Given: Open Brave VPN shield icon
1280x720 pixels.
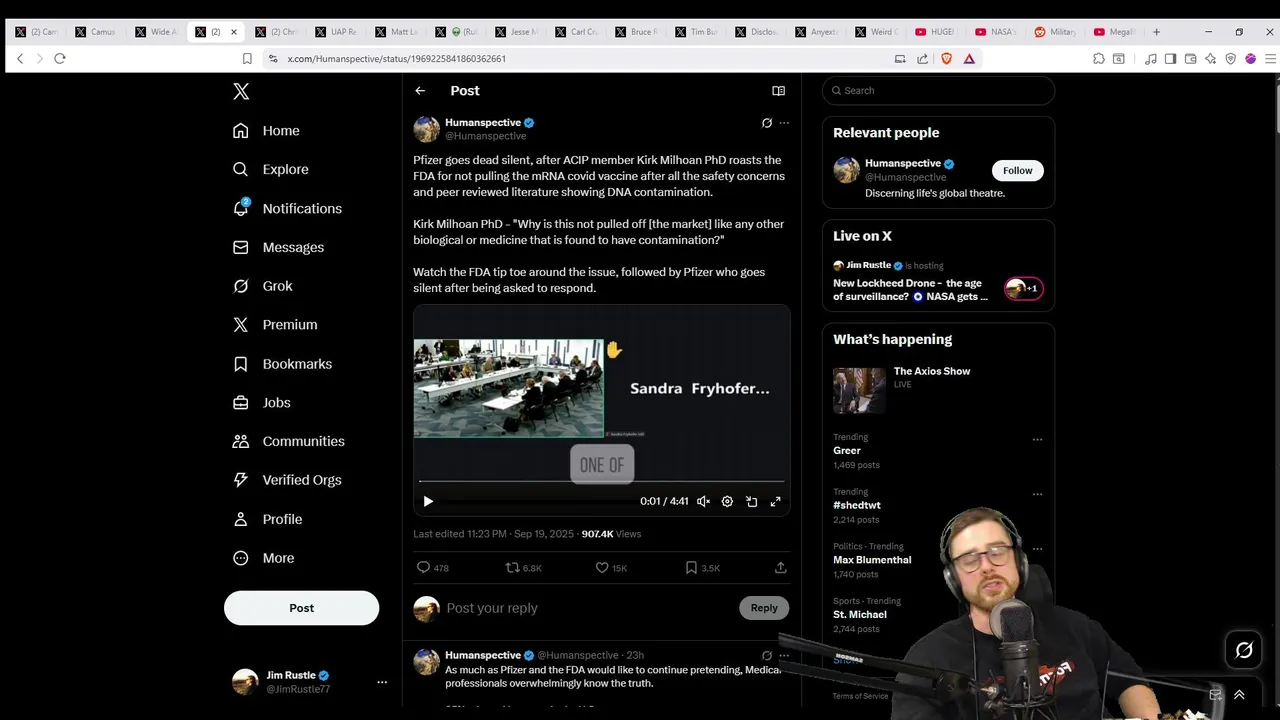Looking at the screenshot, I should point(1230,59).
